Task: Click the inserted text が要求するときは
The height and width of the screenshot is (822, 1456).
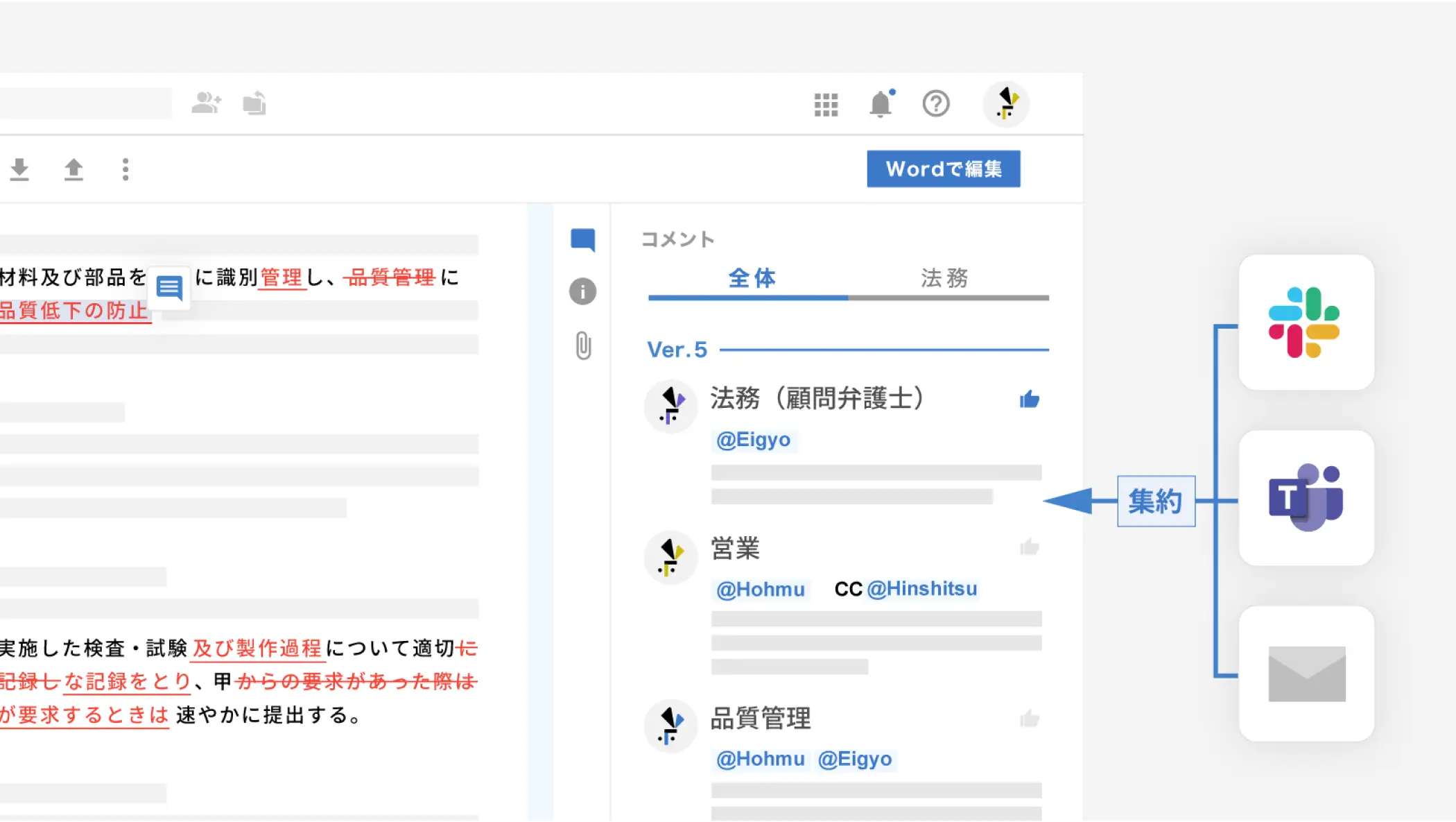Action: (x=84, y=715)
